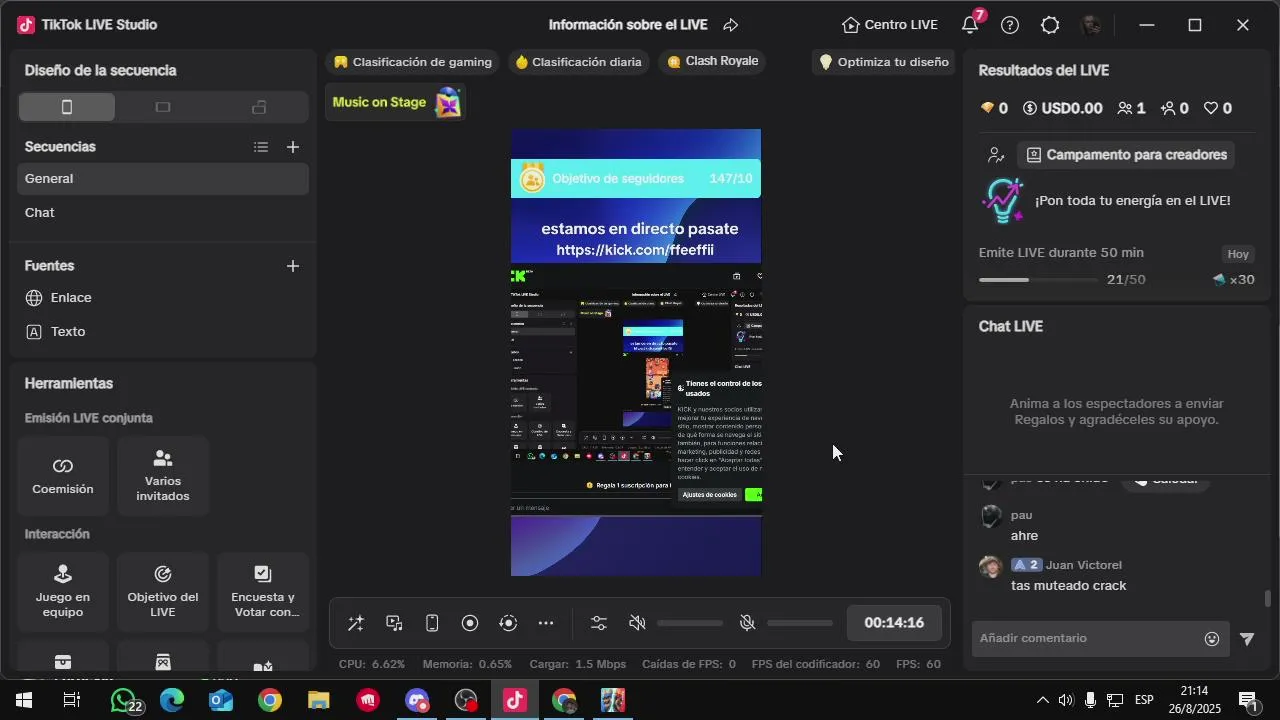The height and width of the screenshot is (720, 1280).
Task: Select the dual-screen layout option
Action: click(x=259, y=107)
